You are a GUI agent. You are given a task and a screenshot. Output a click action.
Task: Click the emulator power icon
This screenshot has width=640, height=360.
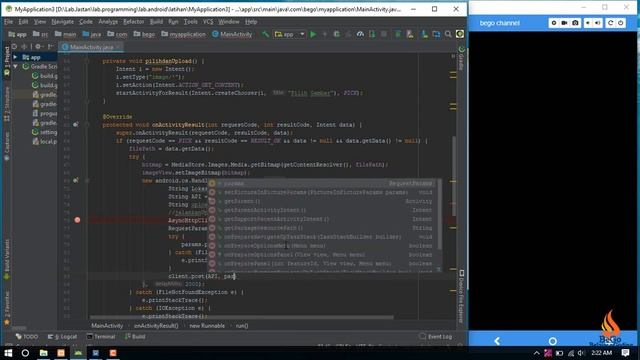point(620,23)
